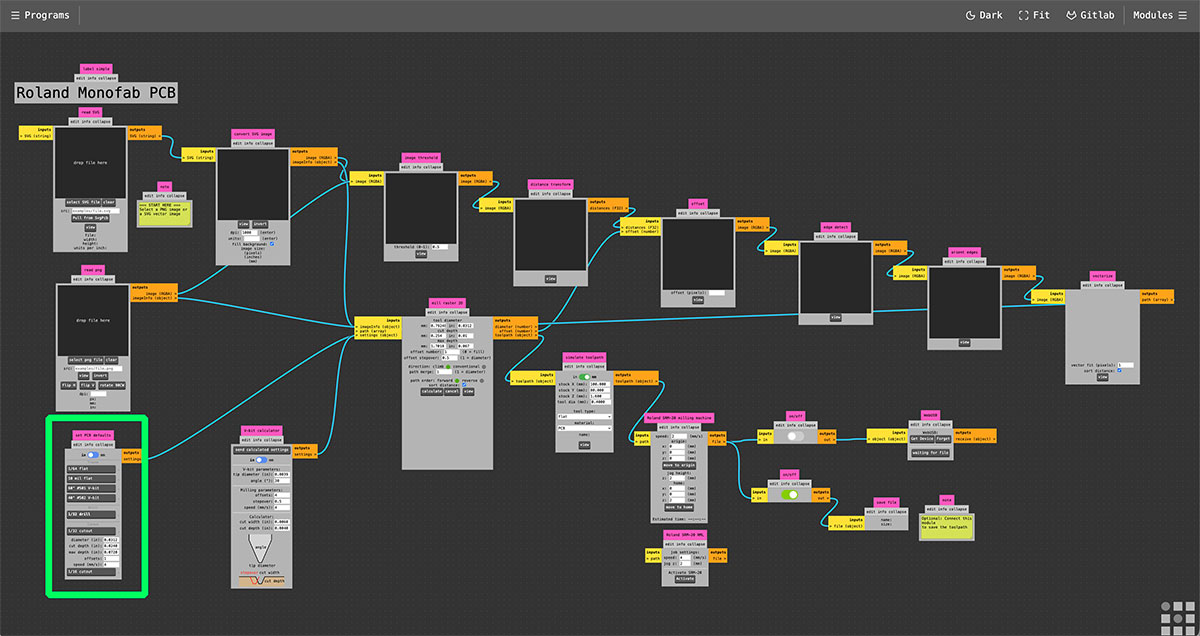Click Forget in WebUSB module

[x=942, y=439]
